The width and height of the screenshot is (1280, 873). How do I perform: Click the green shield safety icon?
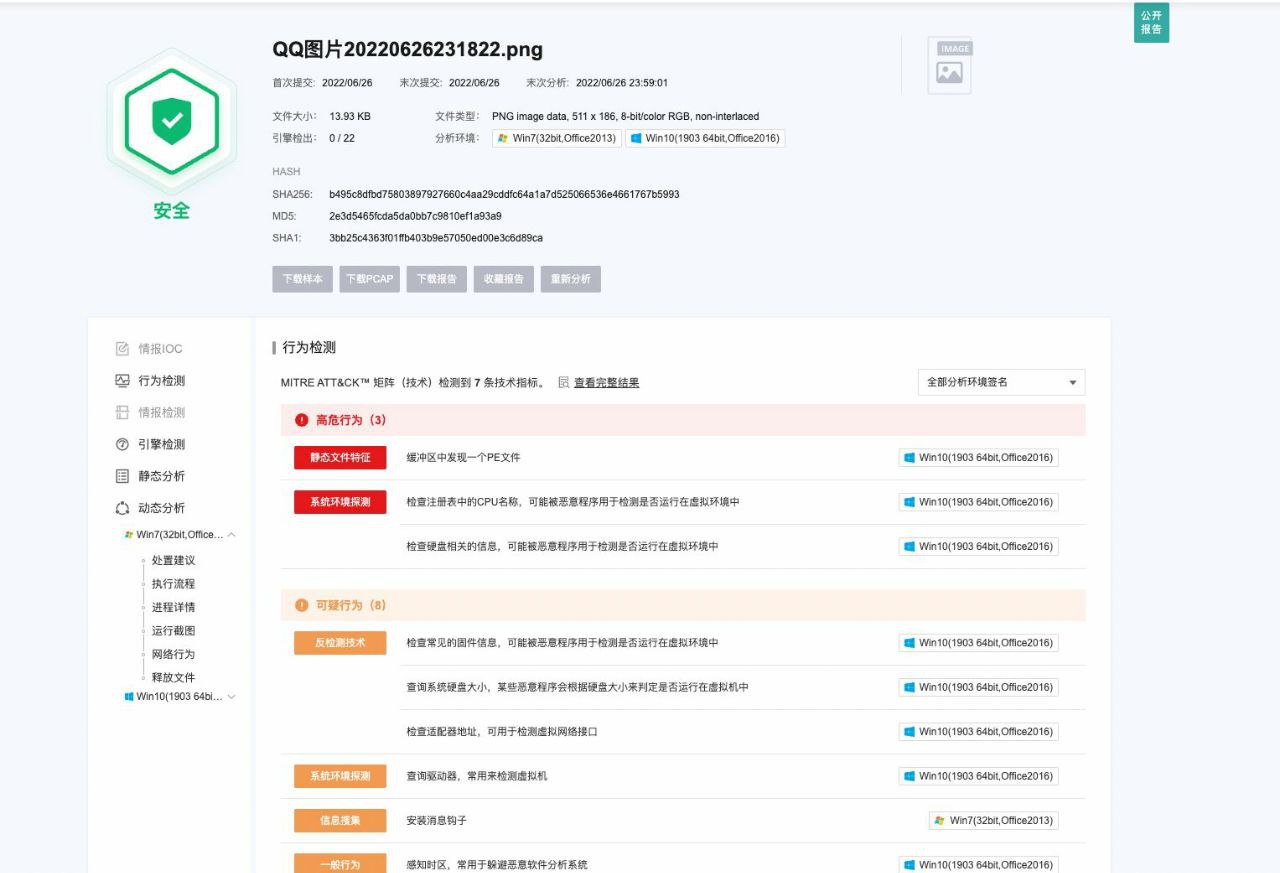171,121
